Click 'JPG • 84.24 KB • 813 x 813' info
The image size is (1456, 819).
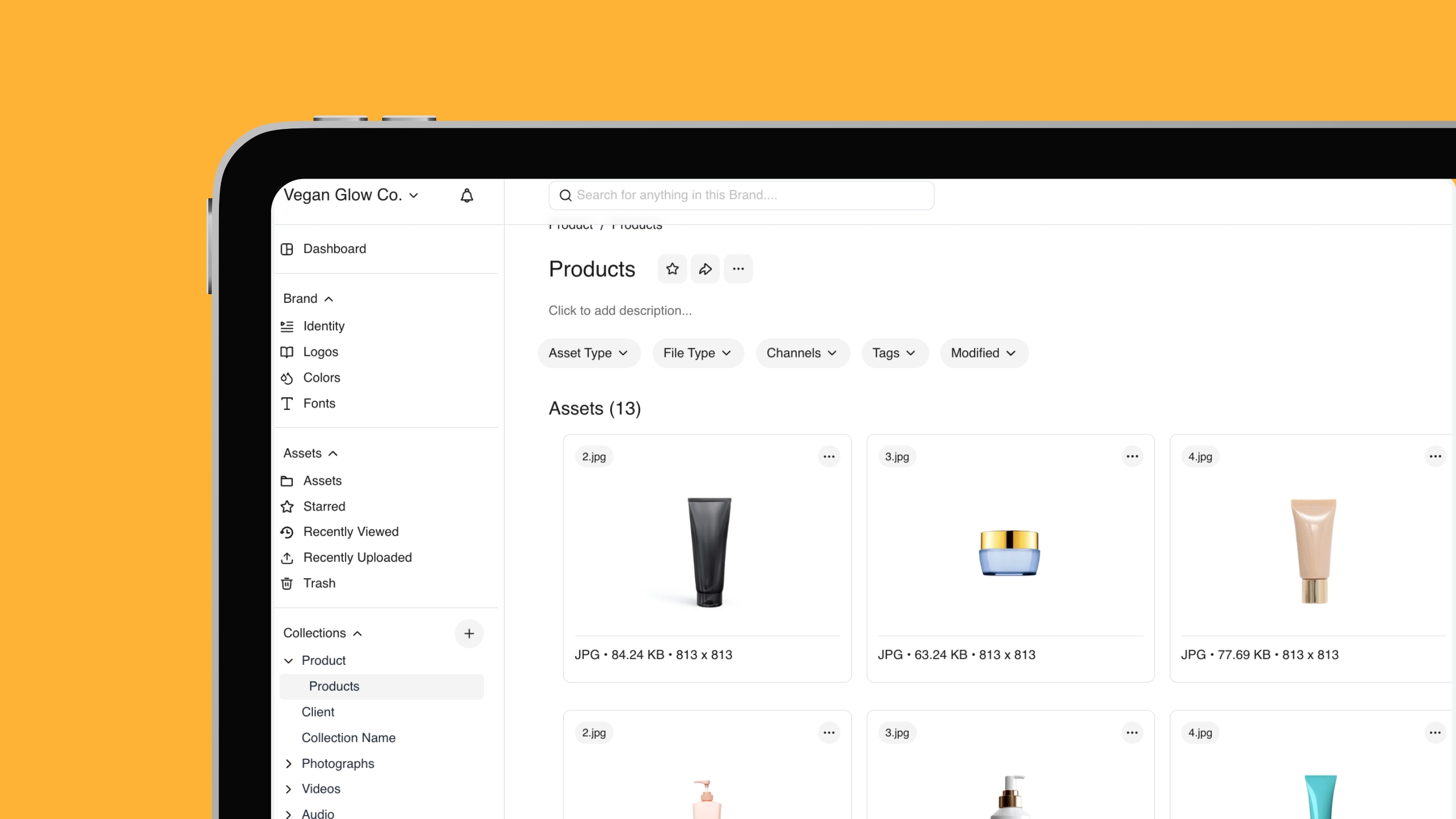pos(653,655)
